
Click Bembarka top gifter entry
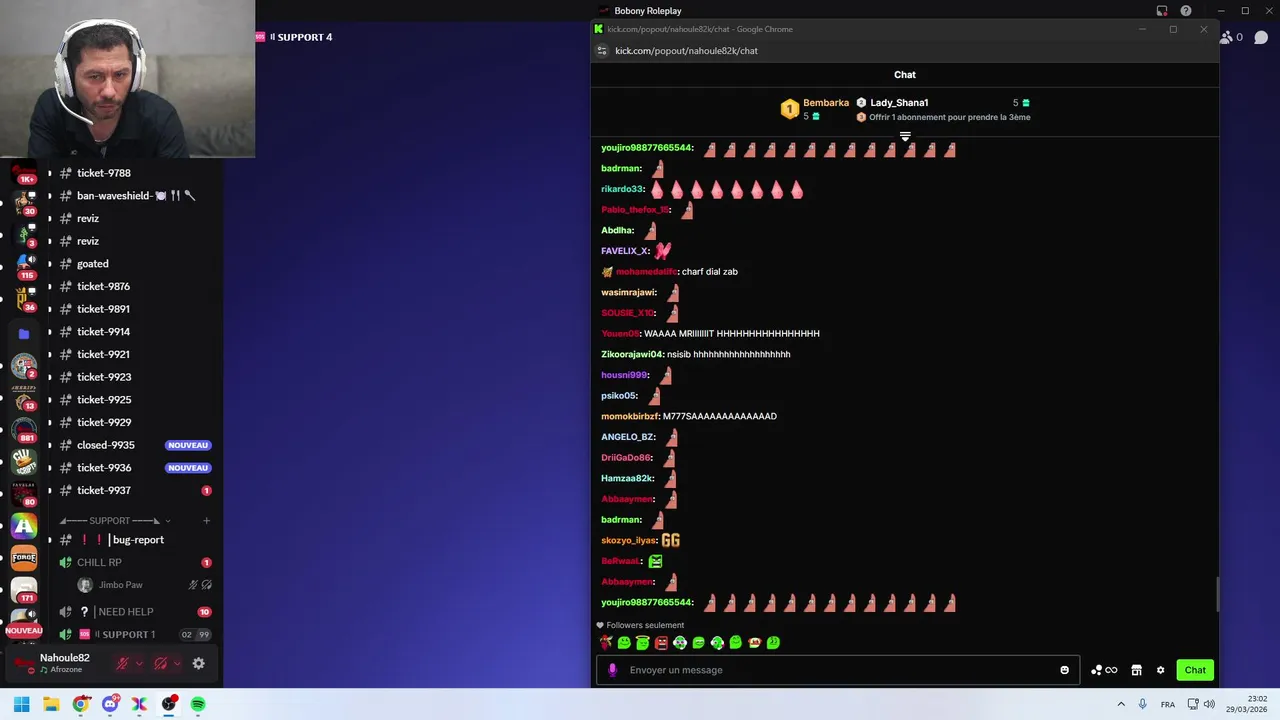click(815, 109)
